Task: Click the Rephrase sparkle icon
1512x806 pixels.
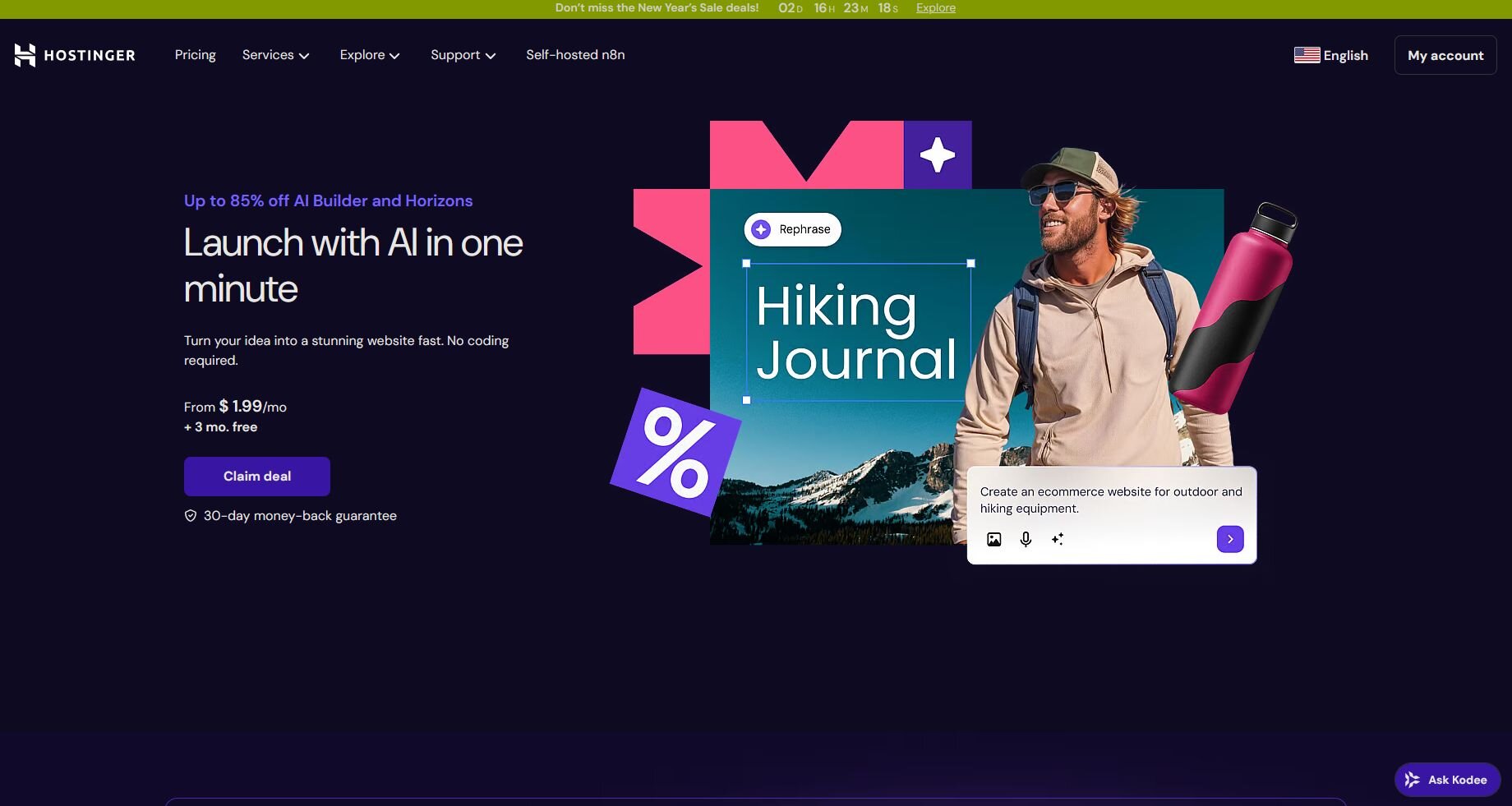Action: tap(761, 229)
